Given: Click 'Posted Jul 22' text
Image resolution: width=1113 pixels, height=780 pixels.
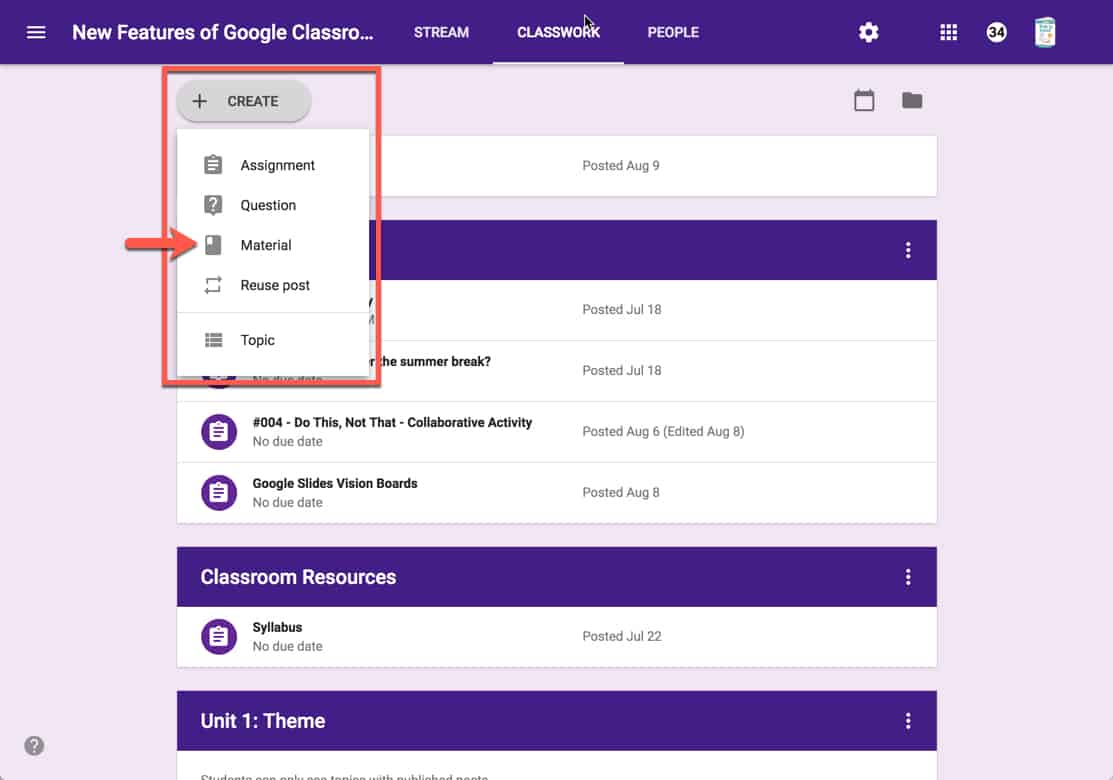Looking at the screenshot, I should 622,637.
